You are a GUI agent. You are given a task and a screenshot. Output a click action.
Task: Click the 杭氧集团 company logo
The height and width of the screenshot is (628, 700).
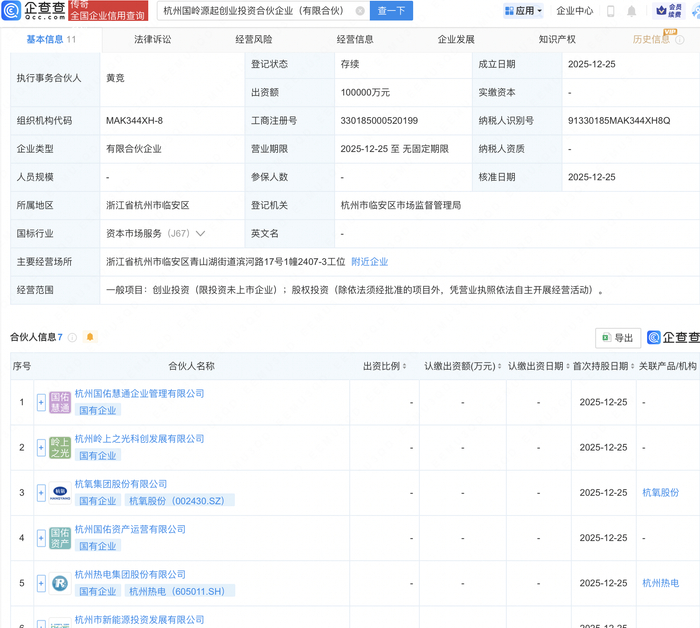(x=59, y=493)
